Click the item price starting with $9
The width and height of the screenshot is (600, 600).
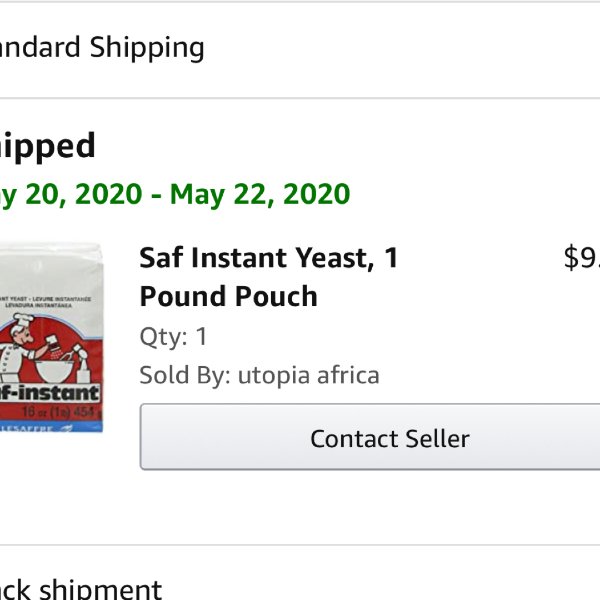(x=582, y=258)
